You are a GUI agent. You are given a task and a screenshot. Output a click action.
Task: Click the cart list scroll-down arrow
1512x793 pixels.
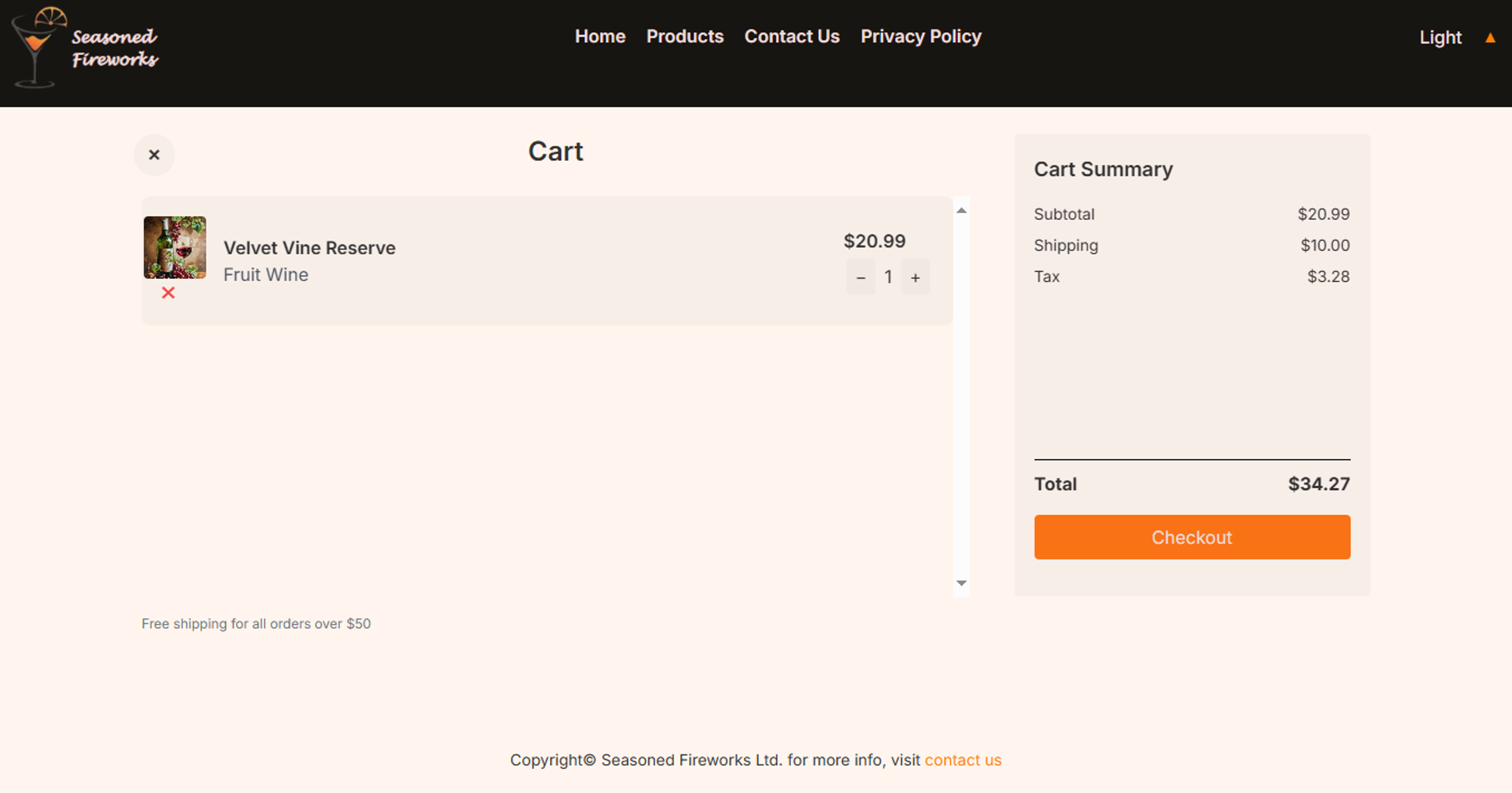coord(962,583)
